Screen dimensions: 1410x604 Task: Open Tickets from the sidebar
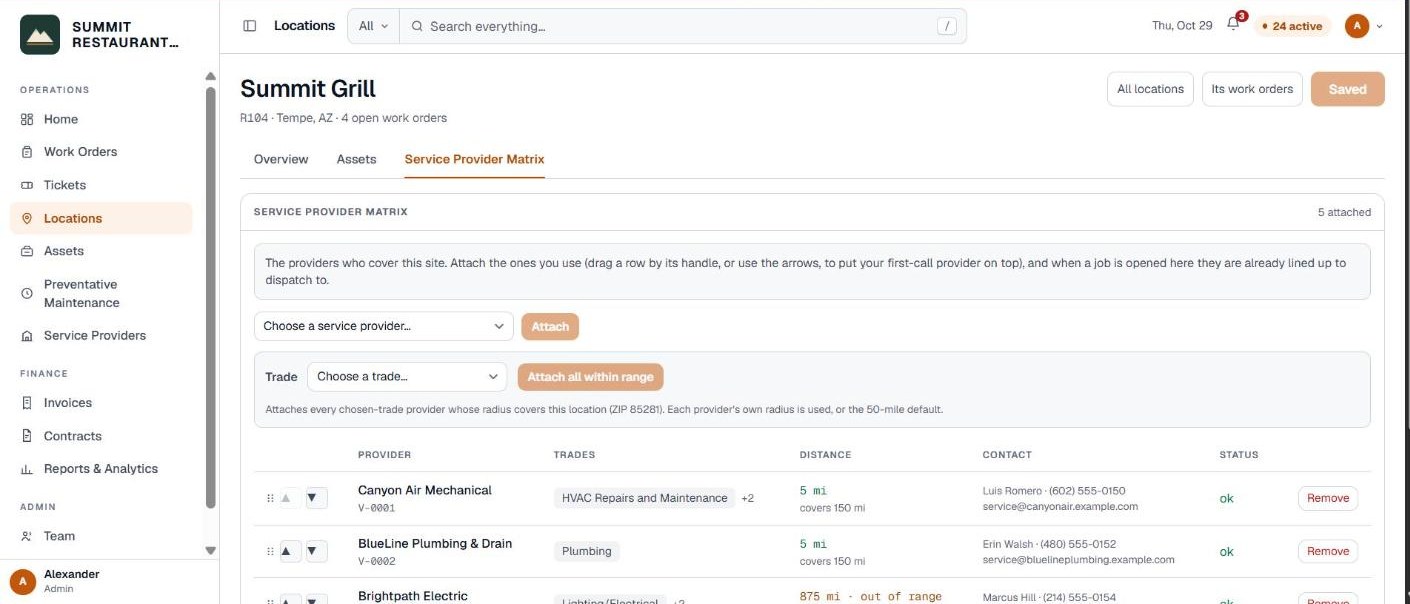[100, 185]
